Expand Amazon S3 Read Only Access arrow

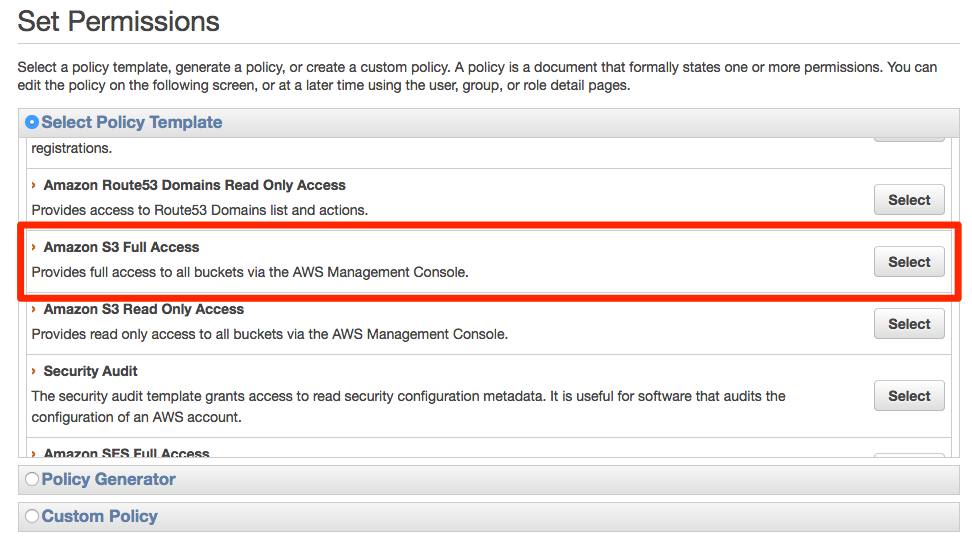pos(33,309)
